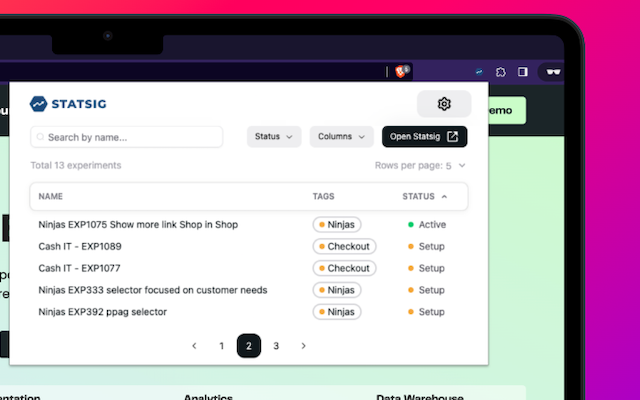Click Ninjas tag on EXP392 row

click(337, 312)
